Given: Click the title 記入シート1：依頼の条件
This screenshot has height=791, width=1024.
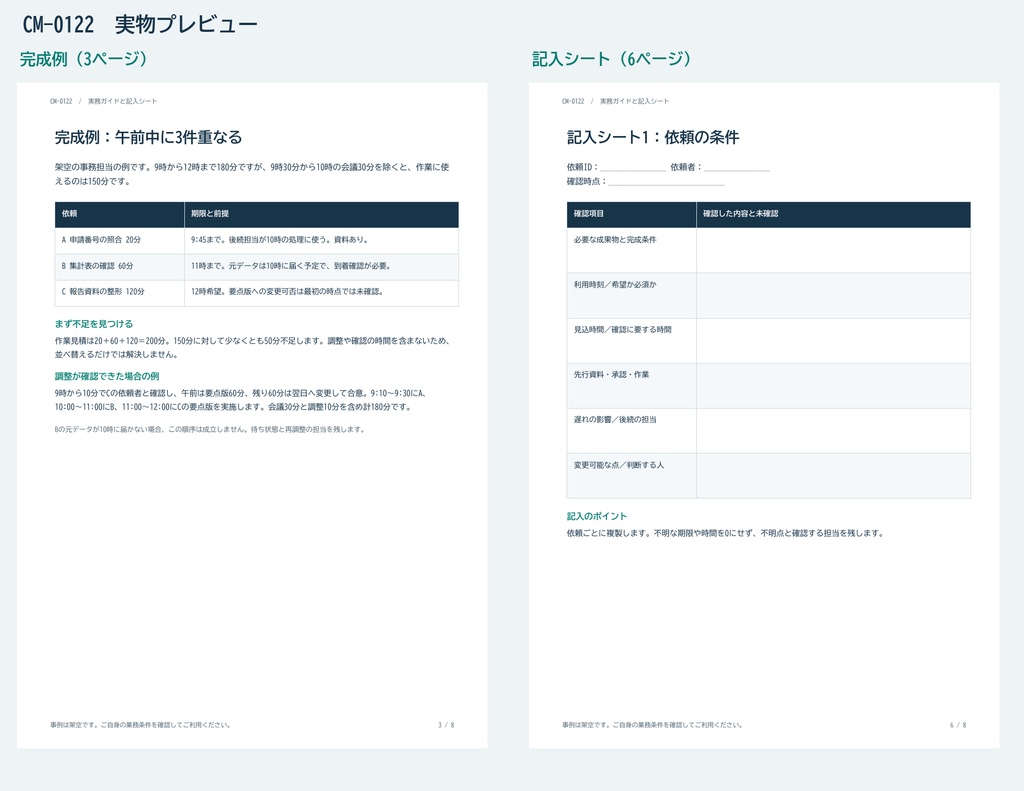Looking at the screenshot, I should click(653, 137).
